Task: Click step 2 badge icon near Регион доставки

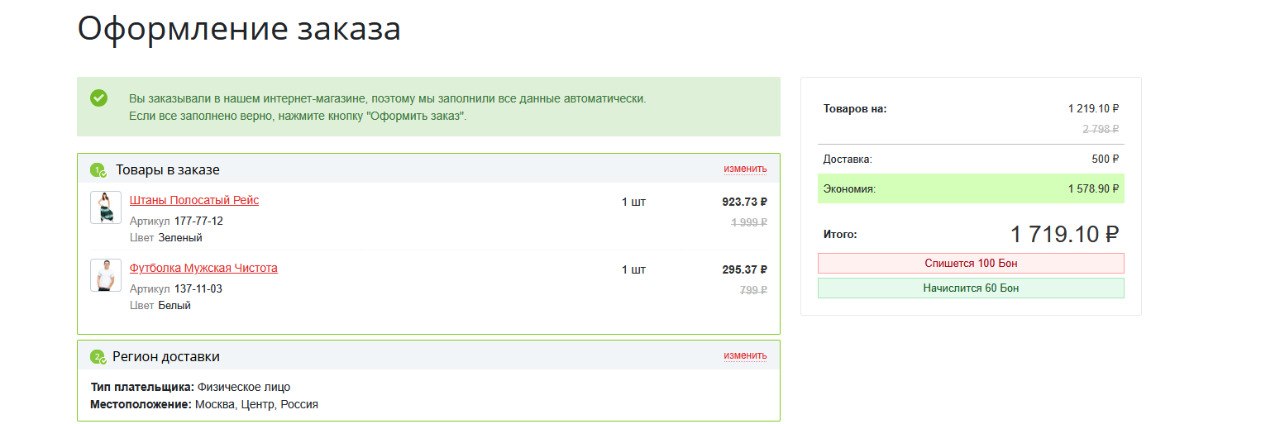Action: click(x=98, y=357)
